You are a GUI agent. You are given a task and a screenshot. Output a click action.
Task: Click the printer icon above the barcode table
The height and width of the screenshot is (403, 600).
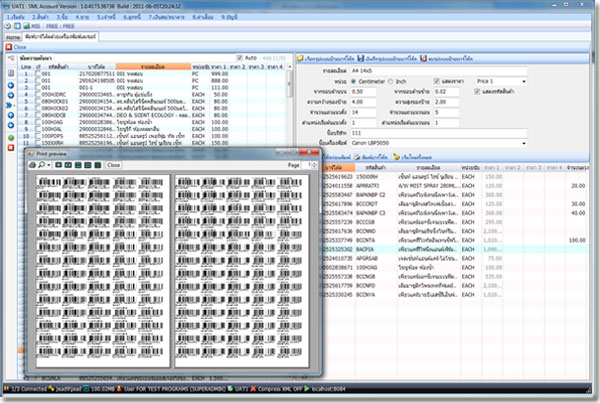click(357, 157)
